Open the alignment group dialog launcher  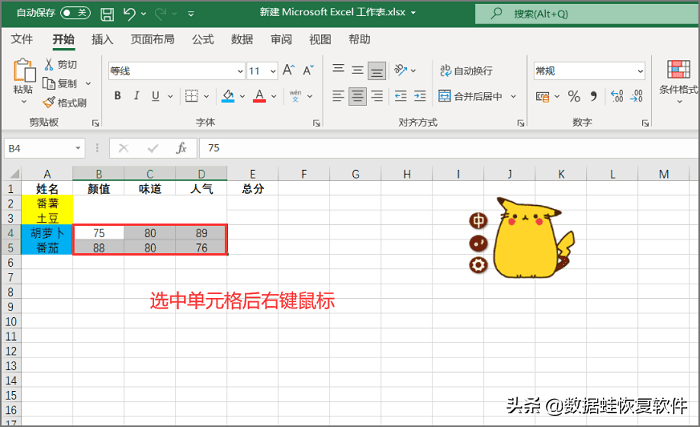pos(521,123)
